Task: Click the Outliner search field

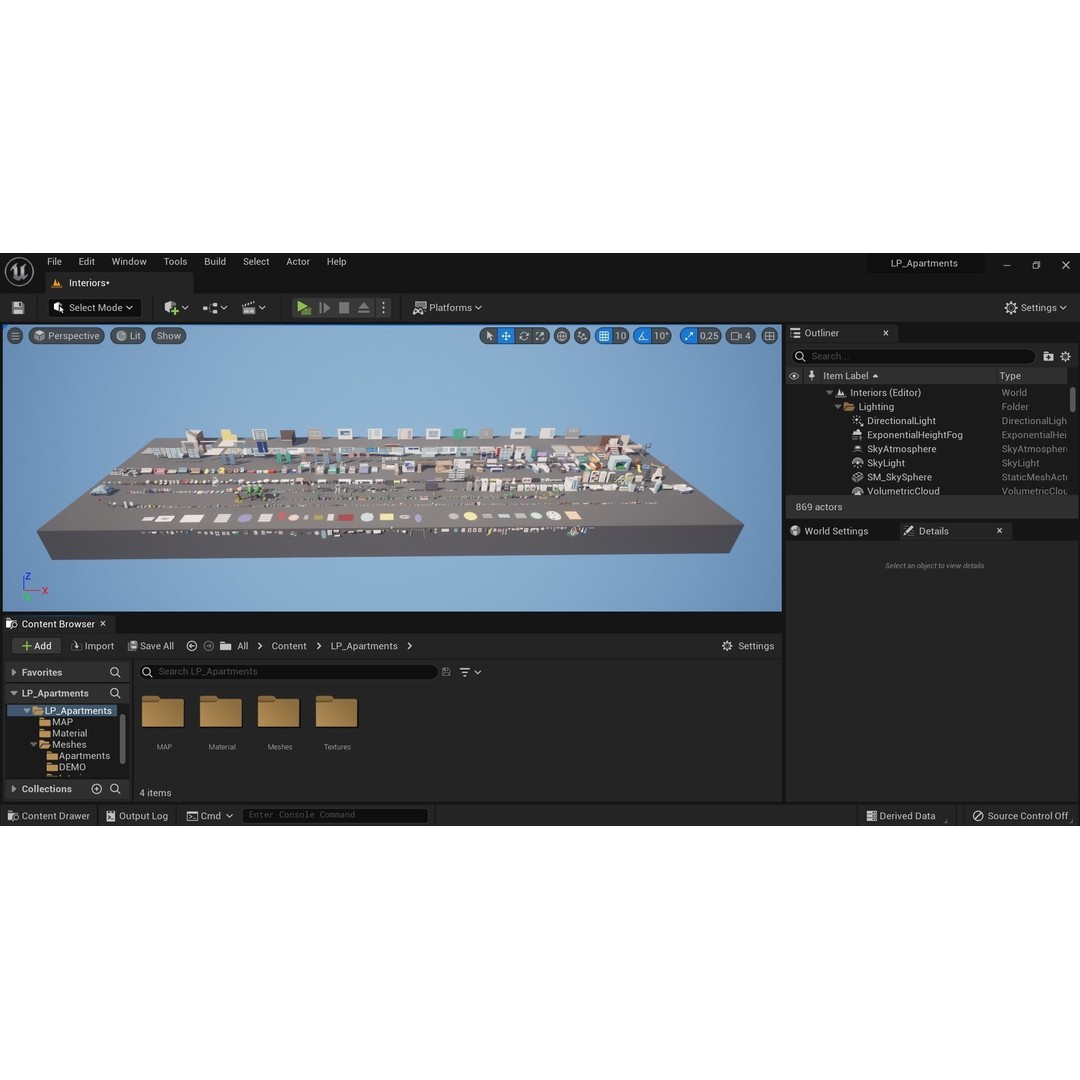Action: (x=912, y=356)
